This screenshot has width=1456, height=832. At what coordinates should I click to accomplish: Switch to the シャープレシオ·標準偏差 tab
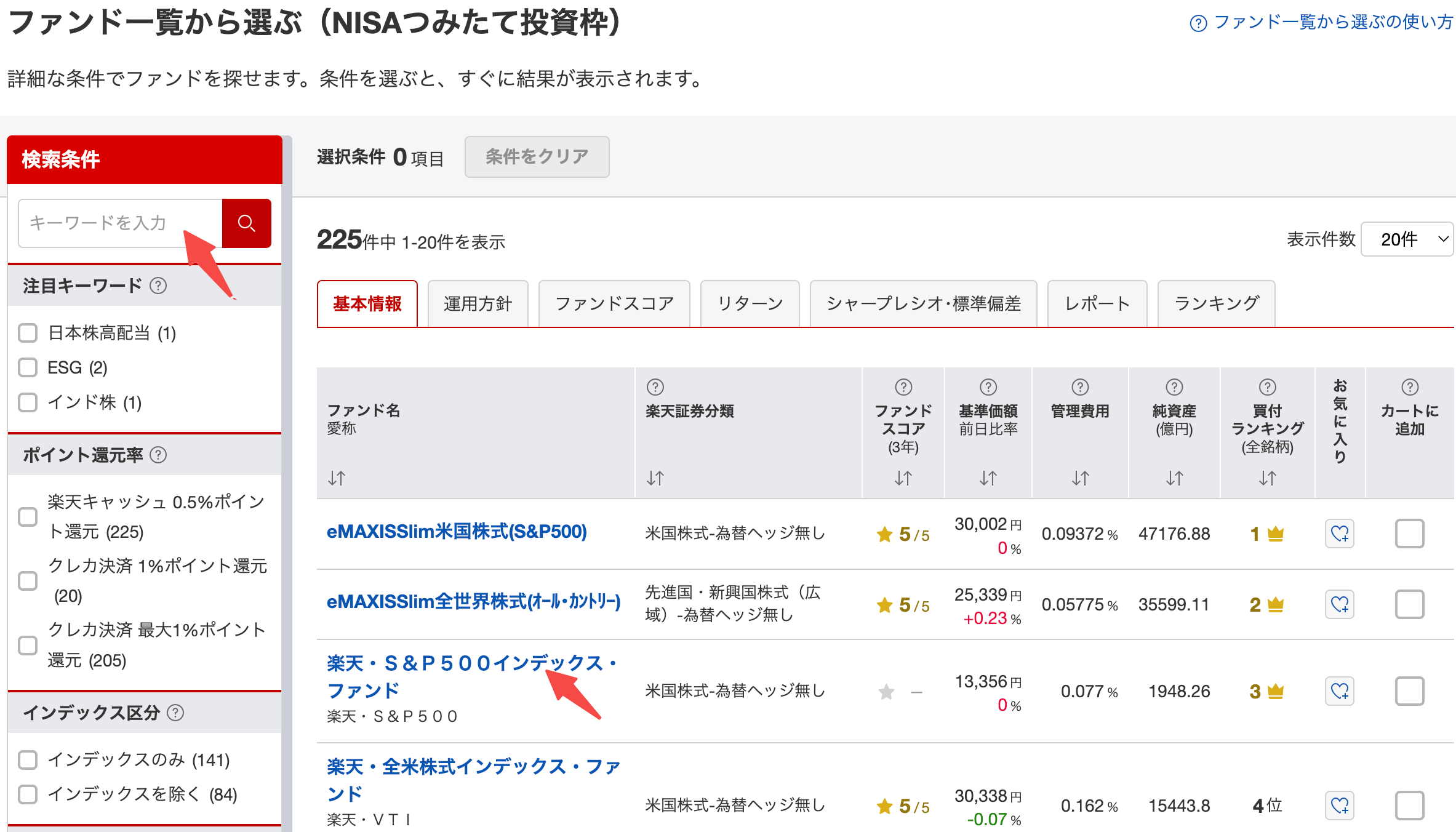(924, 303)
